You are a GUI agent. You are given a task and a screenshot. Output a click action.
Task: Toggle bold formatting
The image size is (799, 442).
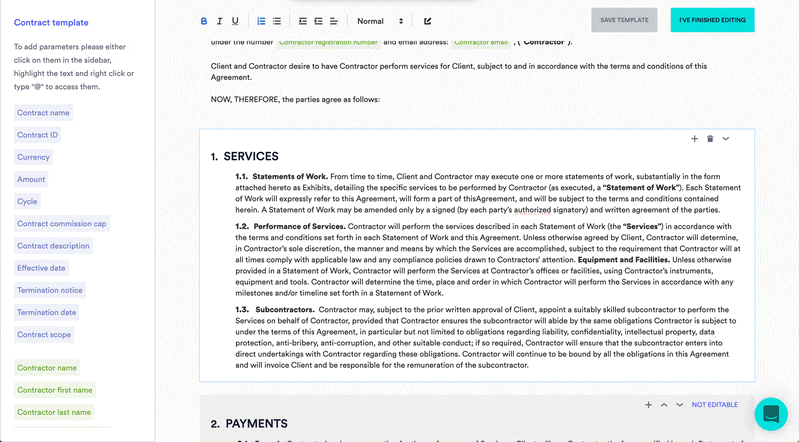(x=204, y=21)
